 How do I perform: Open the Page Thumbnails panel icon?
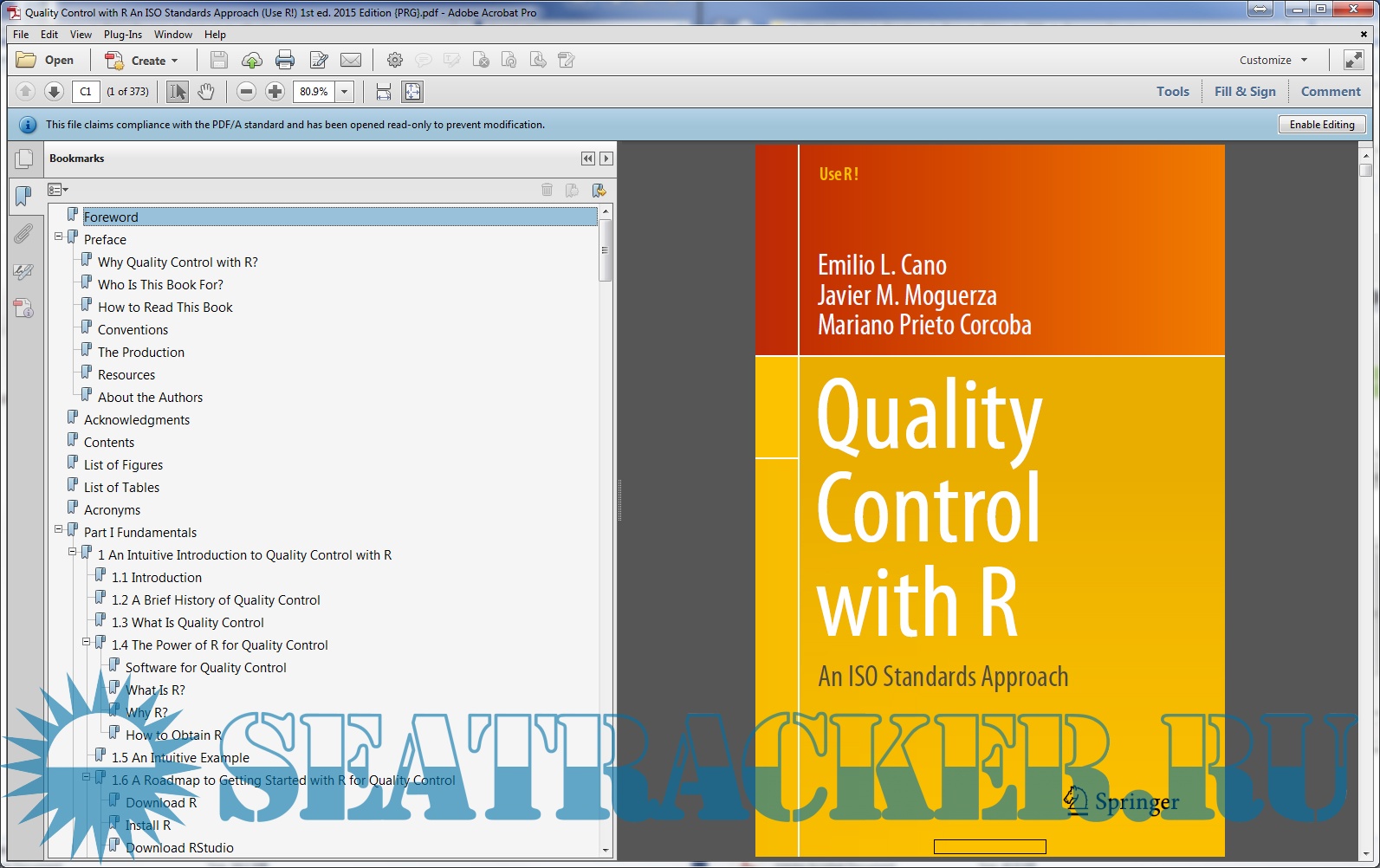pos(24,159)
